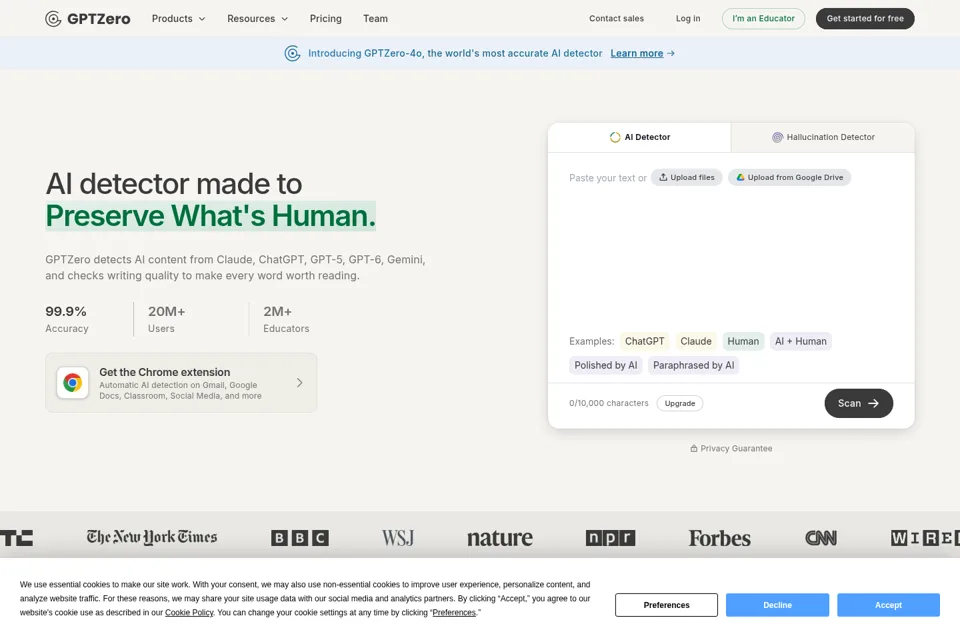Load the AI + Human example
Viewport: 960px width, 640px height.
(x=800, y=341)
